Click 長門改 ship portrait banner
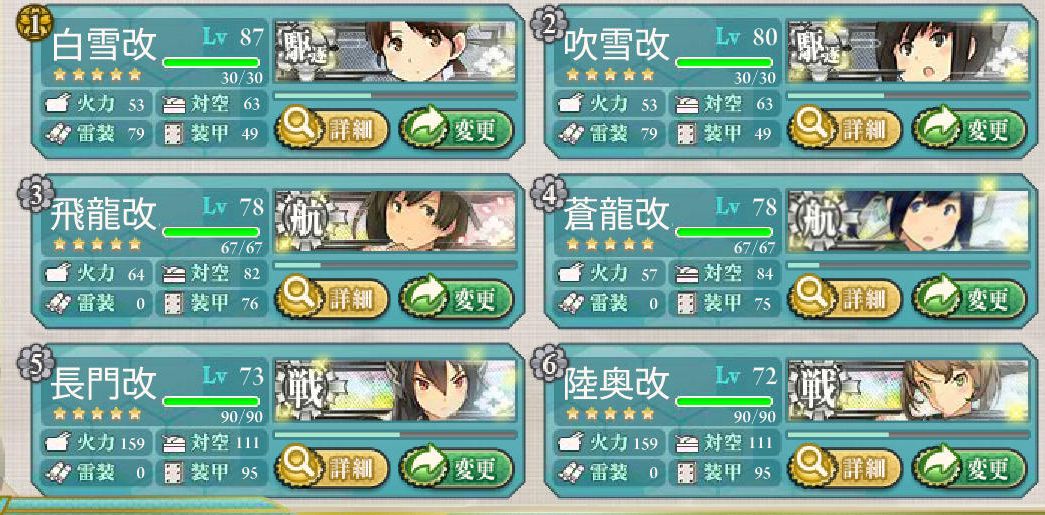 pos(395,390)
